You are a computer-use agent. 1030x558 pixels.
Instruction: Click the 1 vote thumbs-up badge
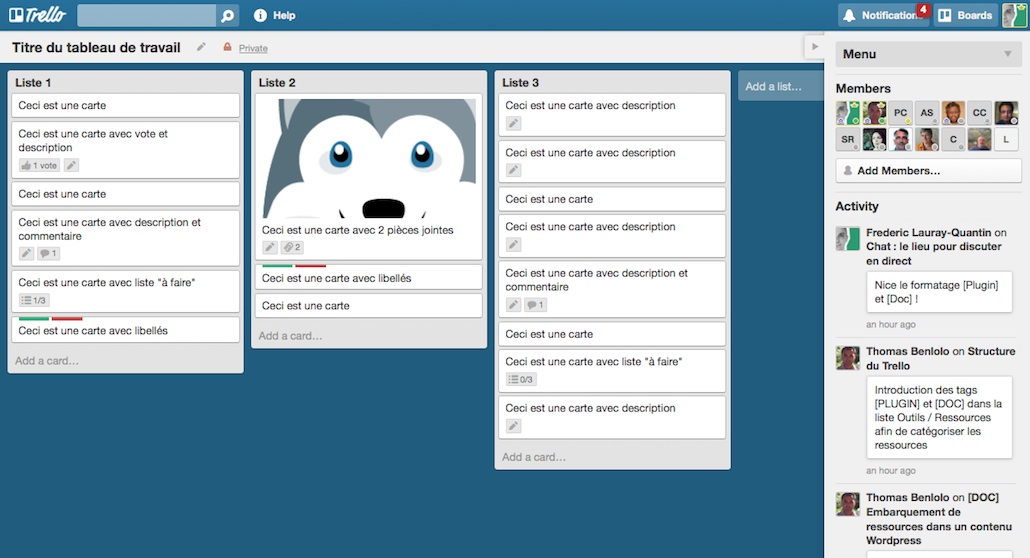[39, 166]
